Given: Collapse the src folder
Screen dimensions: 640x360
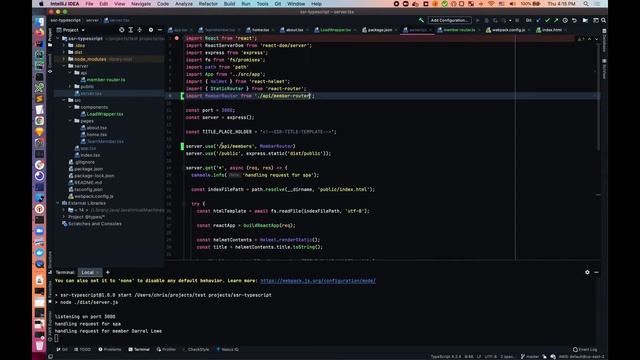Looking at the screenshot, I should pos(64,100).
